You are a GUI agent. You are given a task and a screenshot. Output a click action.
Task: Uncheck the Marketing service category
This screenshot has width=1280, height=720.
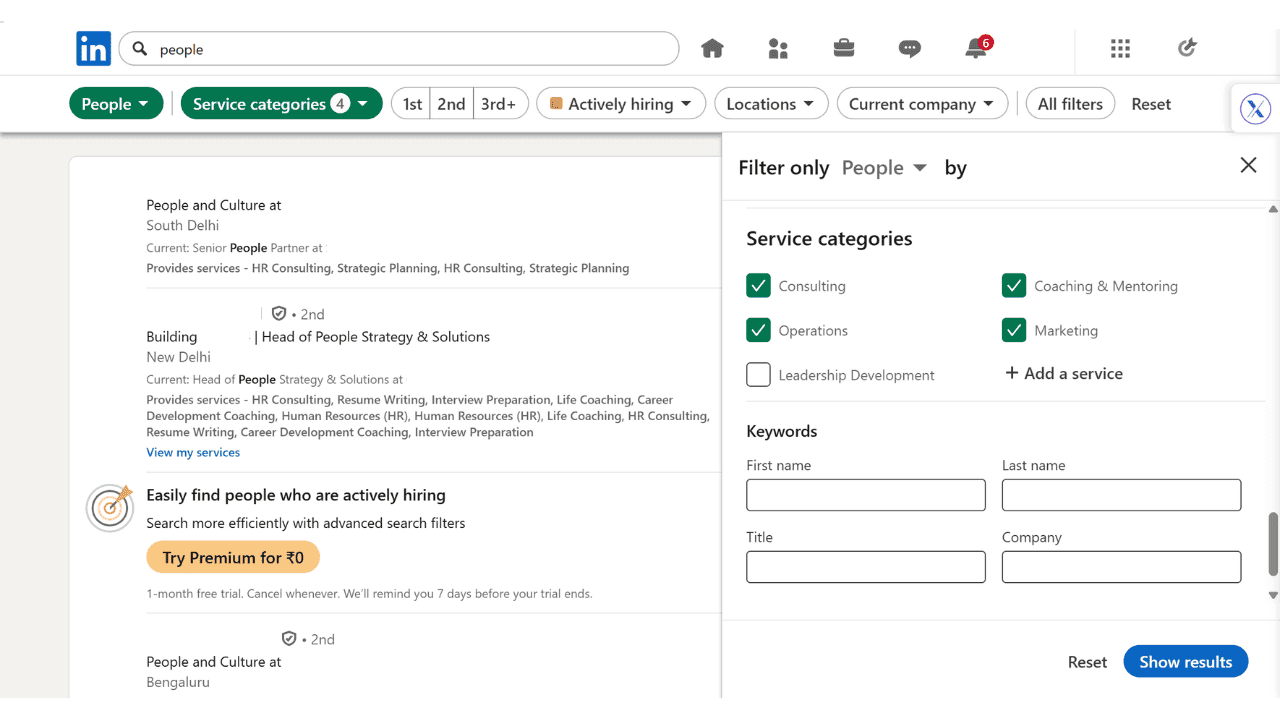[x=1014, y=330]
